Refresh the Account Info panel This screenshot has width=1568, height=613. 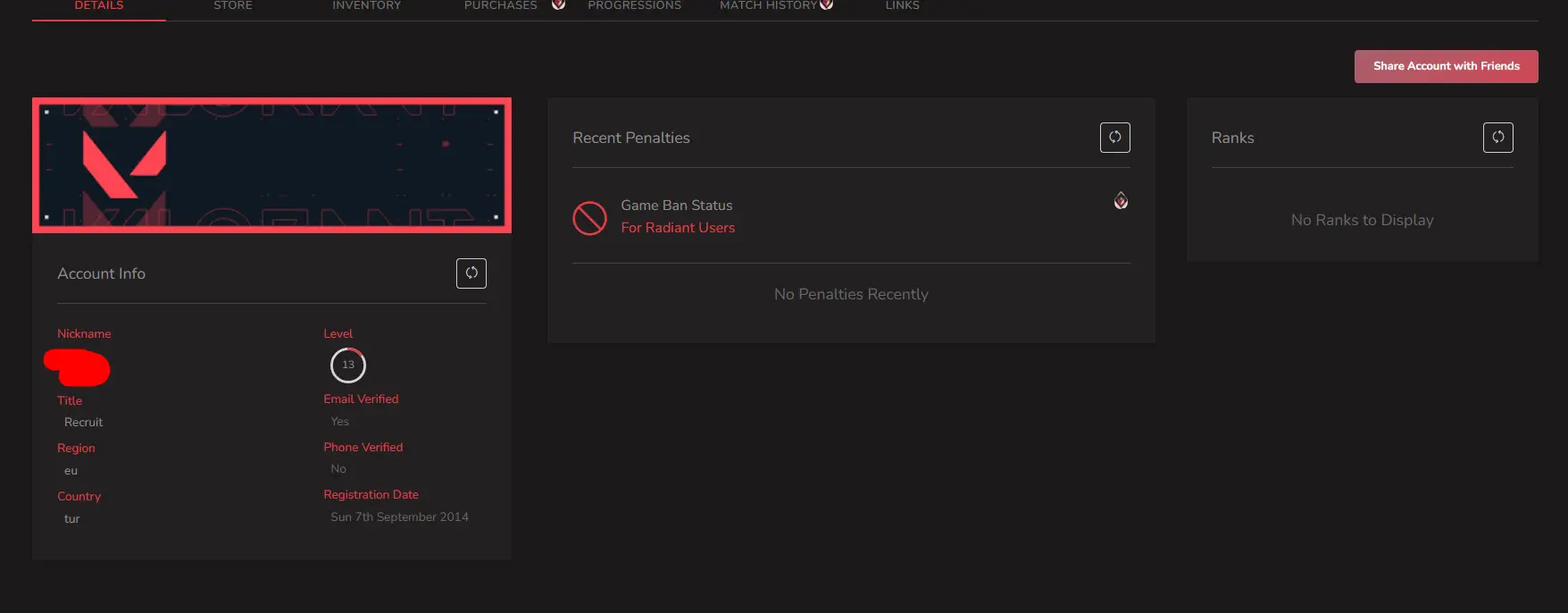(471, 273)
